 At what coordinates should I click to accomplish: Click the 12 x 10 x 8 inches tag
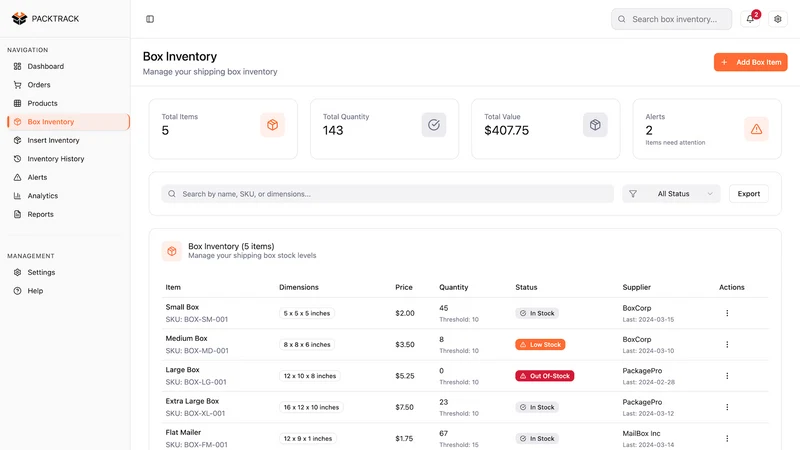pos(310,376)
